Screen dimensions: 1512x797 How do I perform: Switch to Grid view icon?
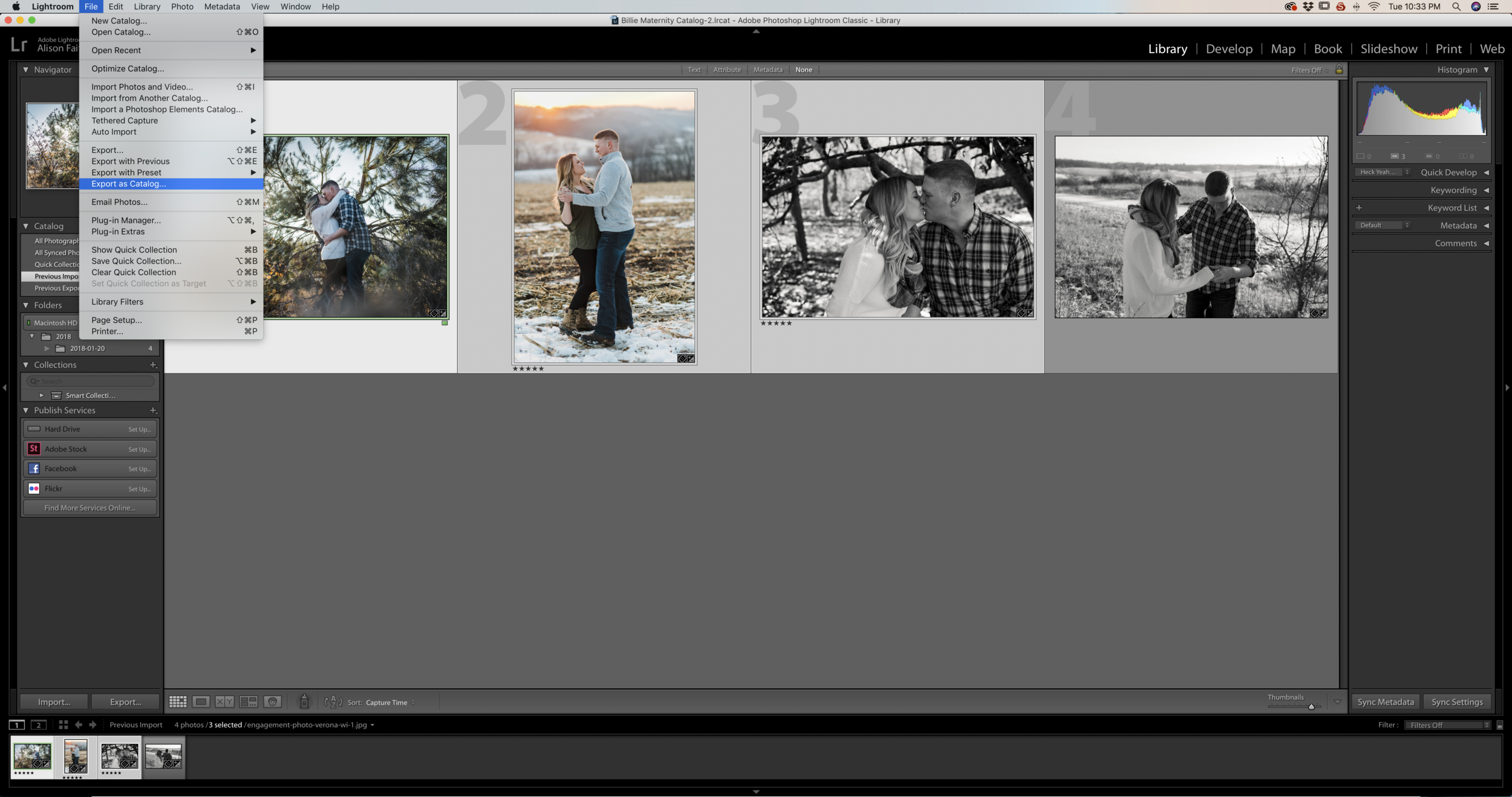coord(178,701)
